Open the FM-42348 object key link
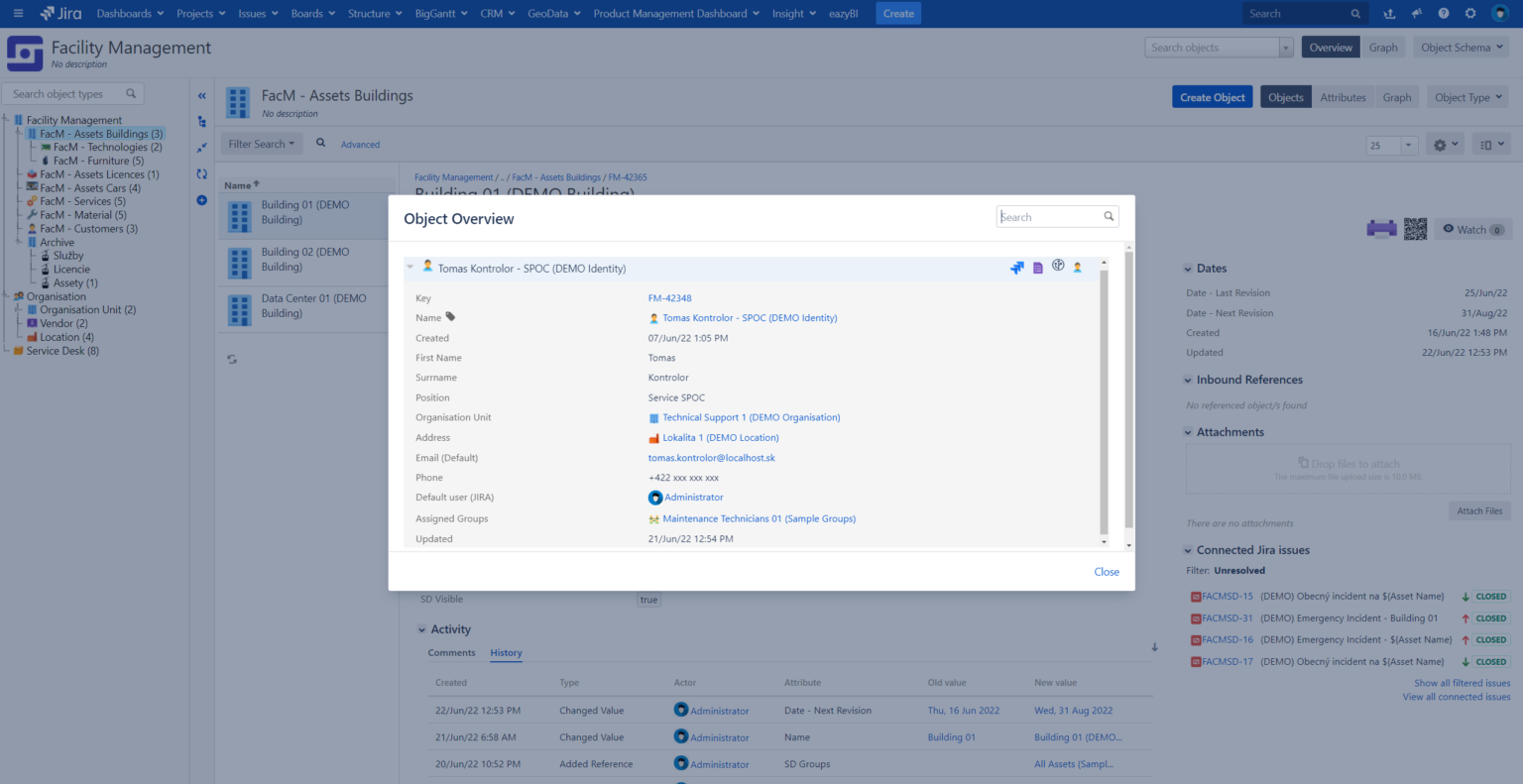Image resolution: width=1523 pixels, height=784 pixels. click(x=669, y=297)
